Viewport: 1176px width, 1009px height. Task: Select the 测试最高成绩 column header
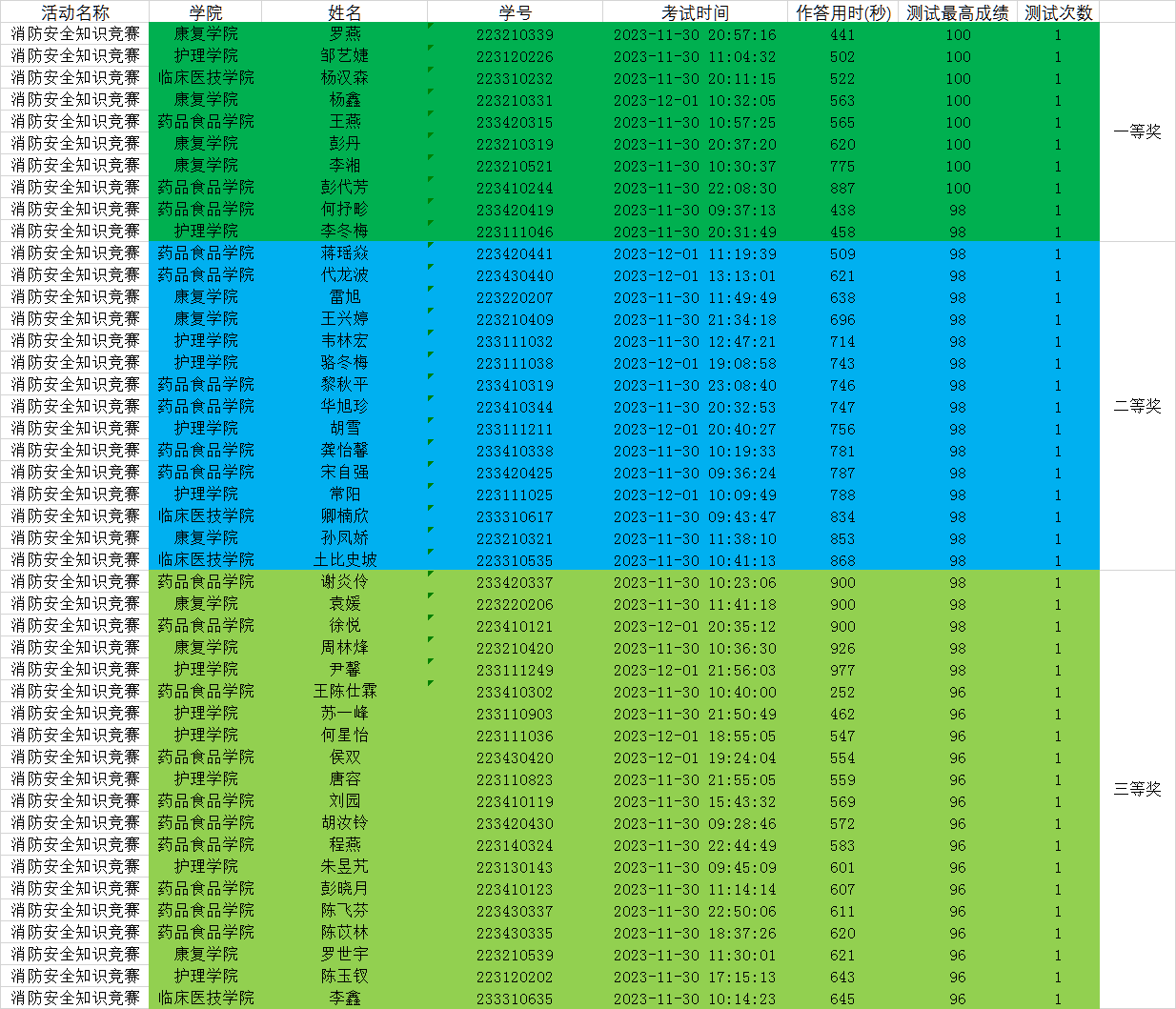(x=958, y=12)
